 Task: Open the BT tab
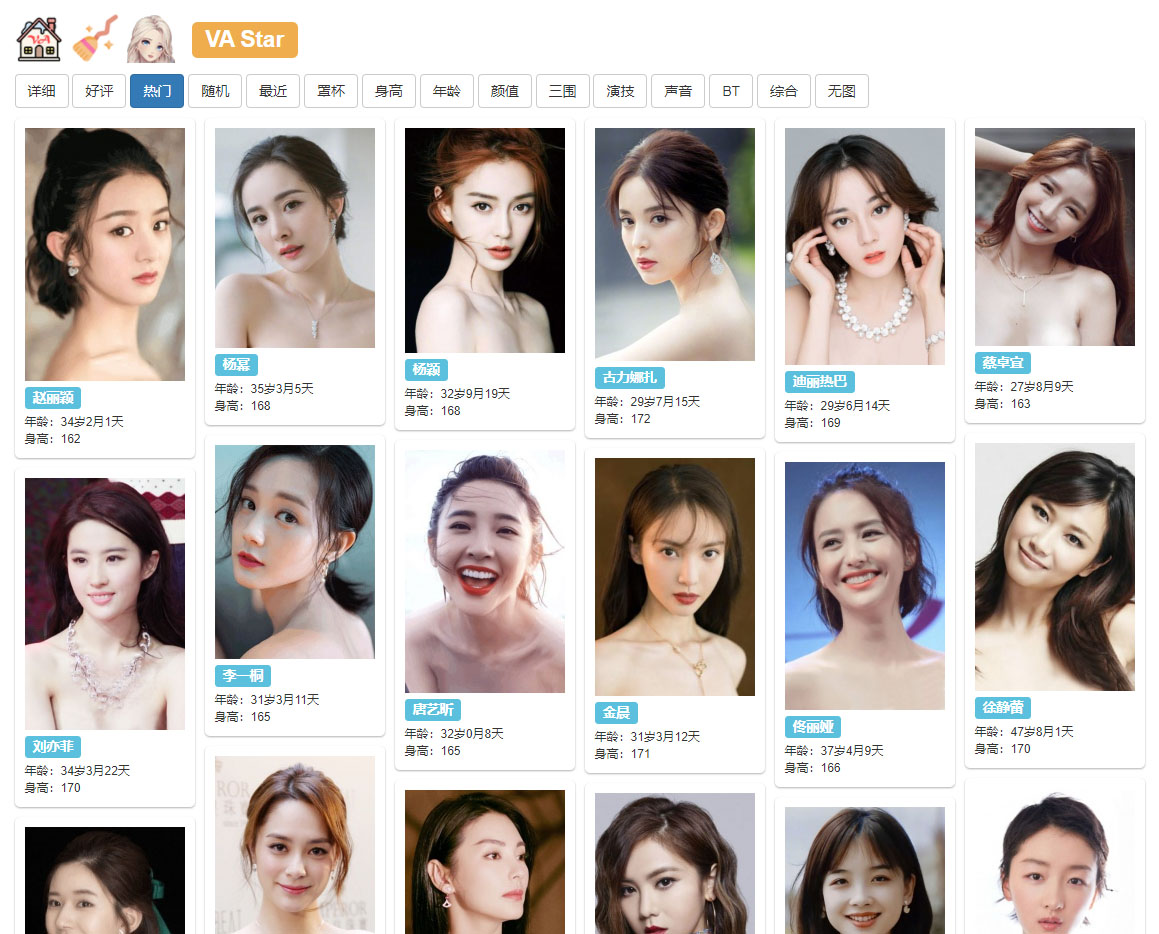(731, 91)
